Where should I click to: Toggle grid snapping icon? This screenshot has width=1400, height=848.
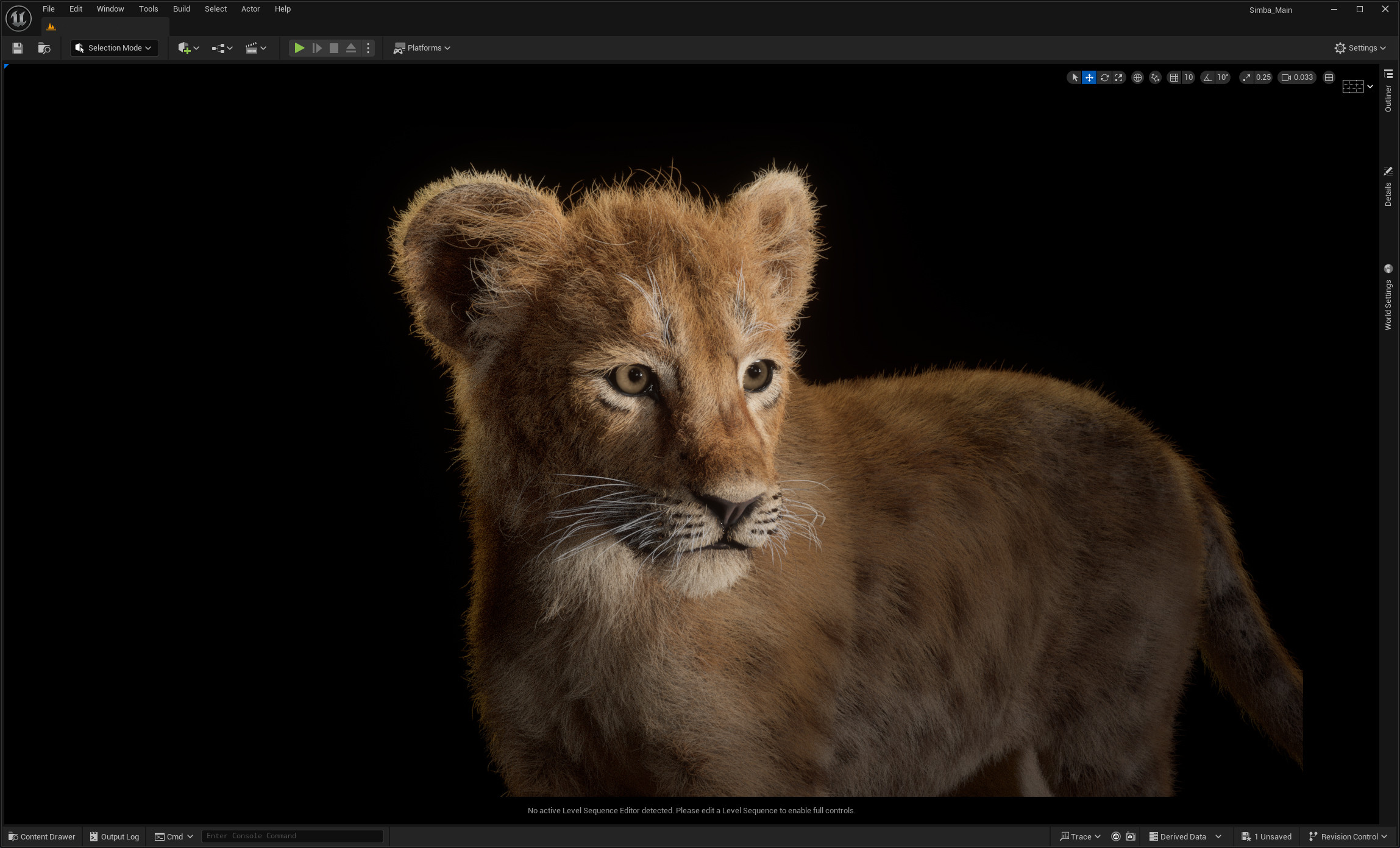[x=1174, y=77]
